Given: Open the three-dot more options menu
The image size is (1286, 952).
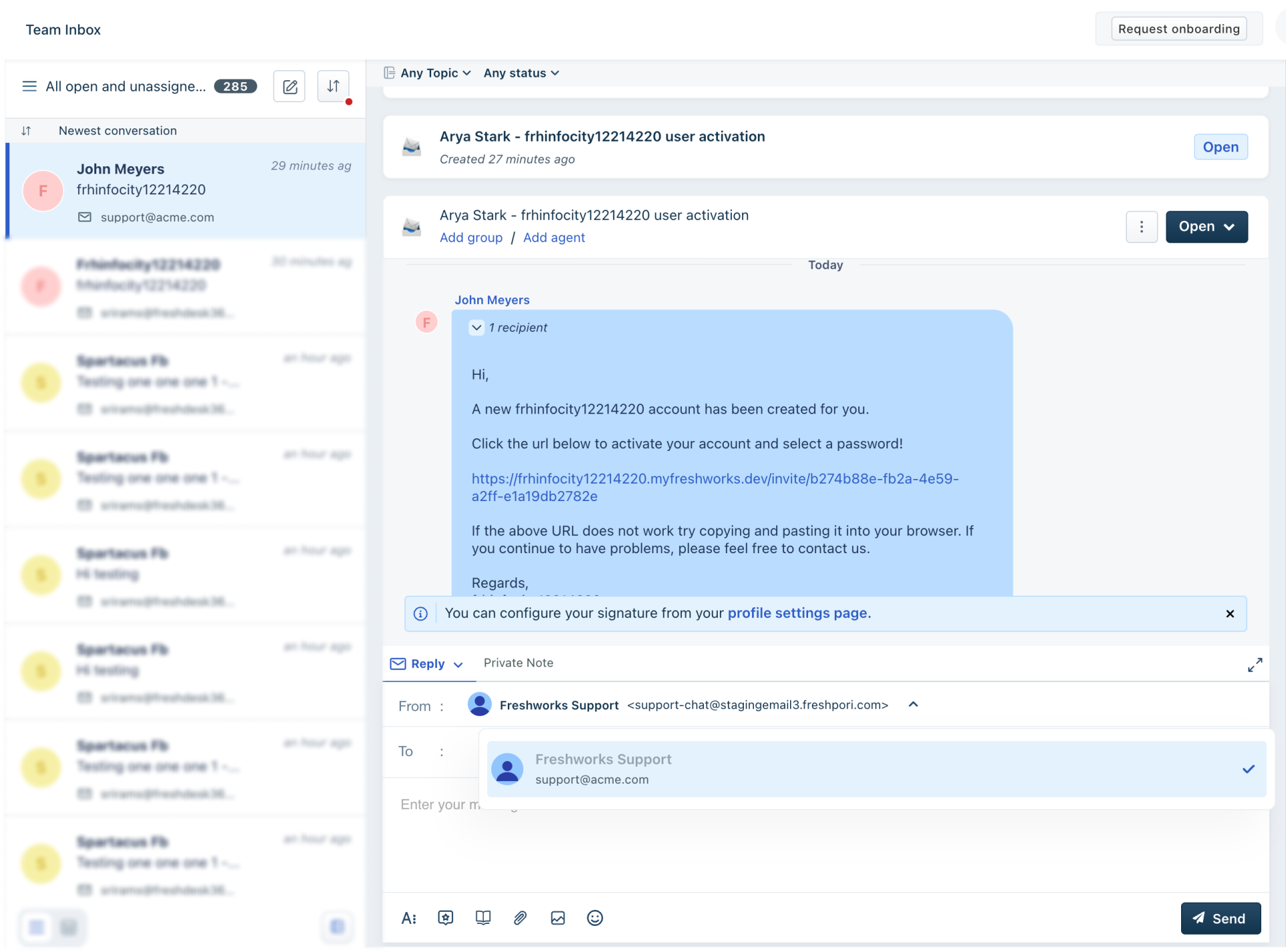Looking at the screenshot, I should click(1141, 227).
